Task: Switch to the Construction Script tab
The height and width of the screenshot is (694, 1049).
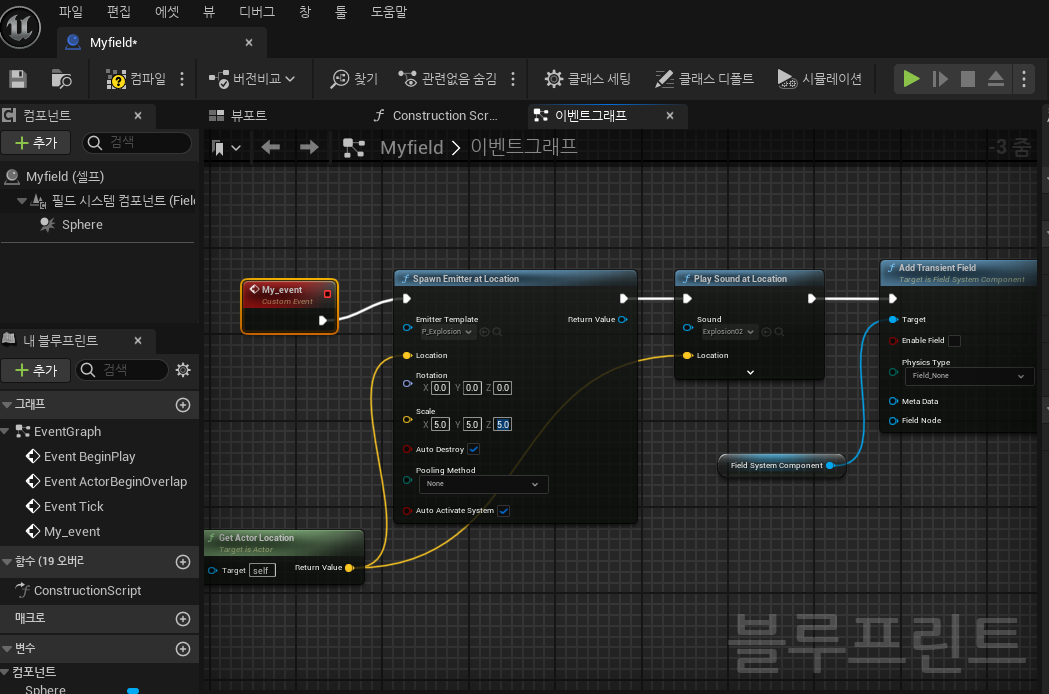Action: click(x=437, y=116)
